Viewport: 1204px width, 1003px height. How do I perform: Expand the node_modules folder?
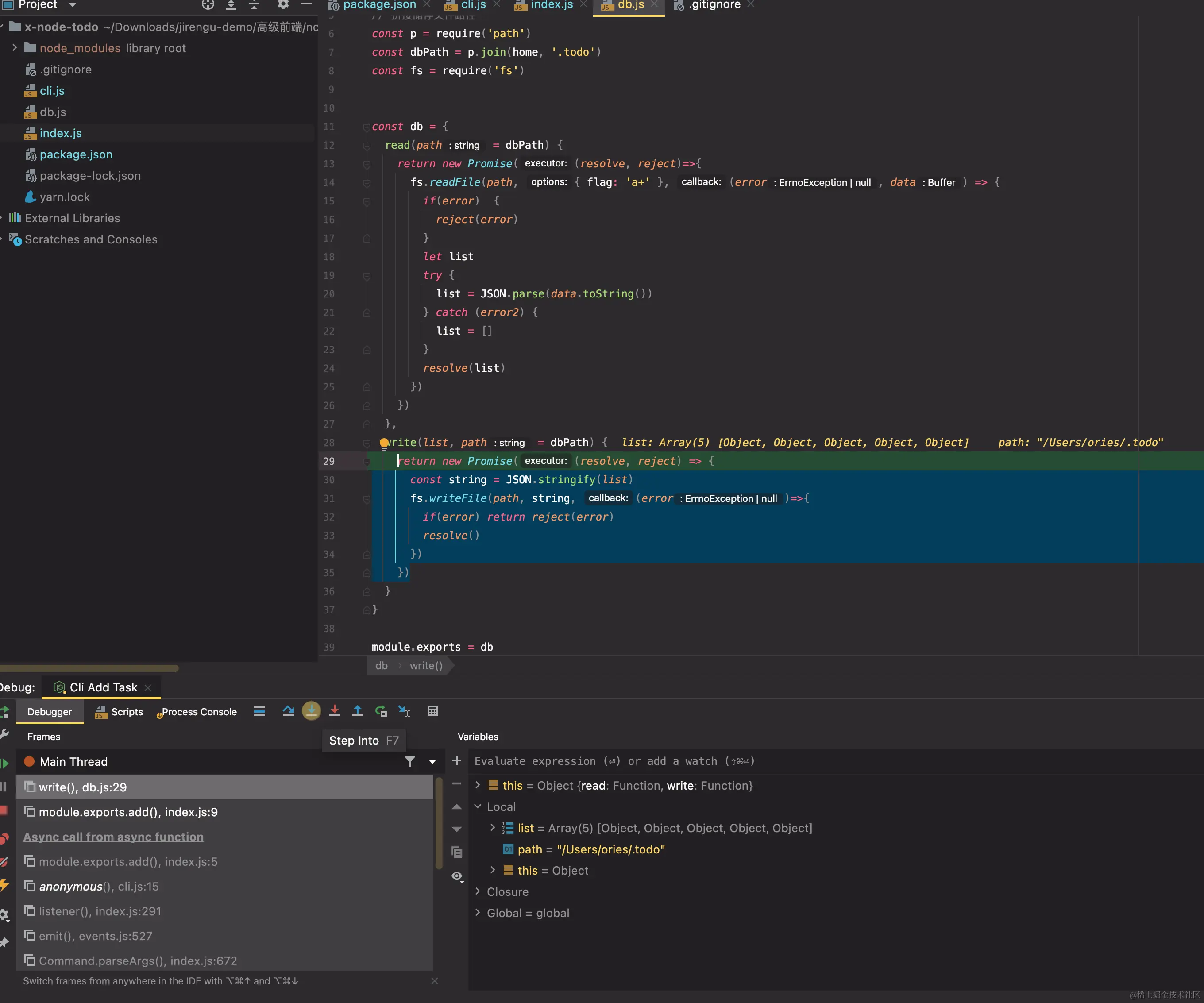[15, 48]
